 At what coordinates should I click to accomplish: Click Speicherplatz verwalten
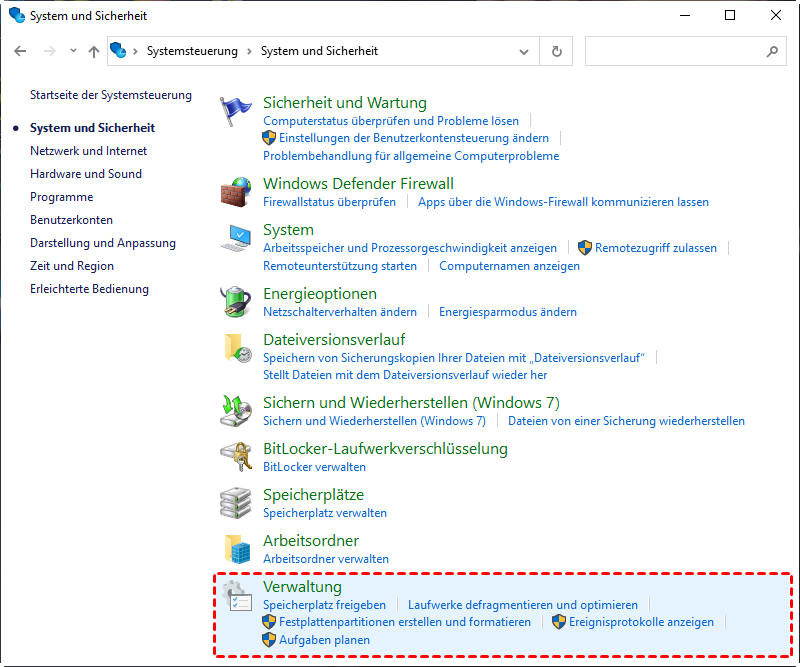point(325,513)
